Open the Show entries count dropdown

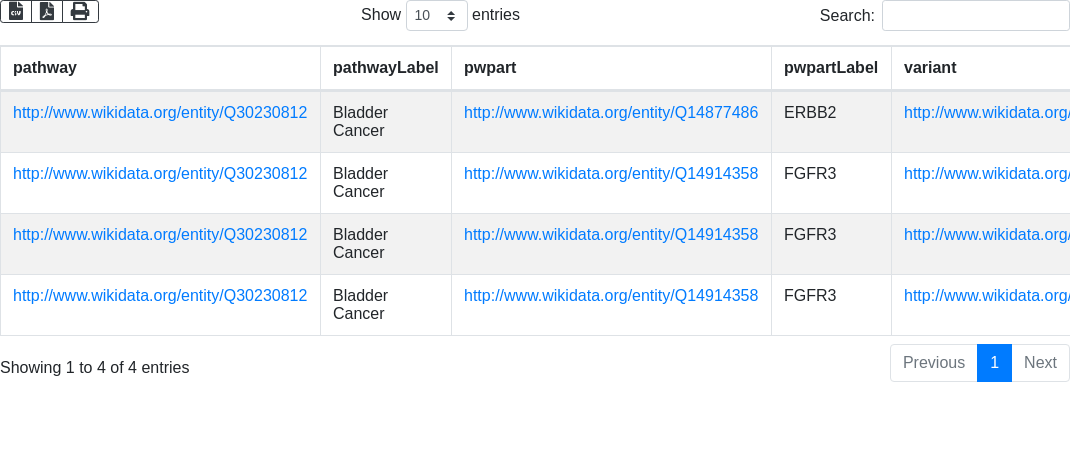coord(437,15)
